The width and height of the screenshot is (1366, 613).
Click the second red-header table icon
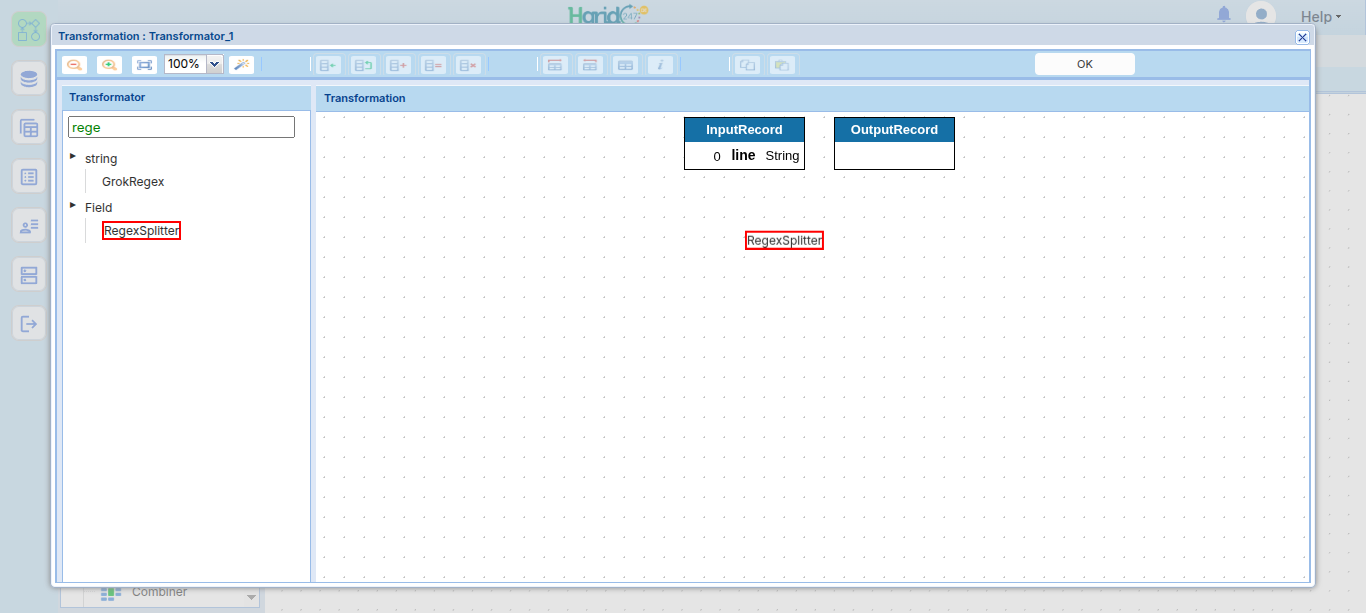[590, 64]
